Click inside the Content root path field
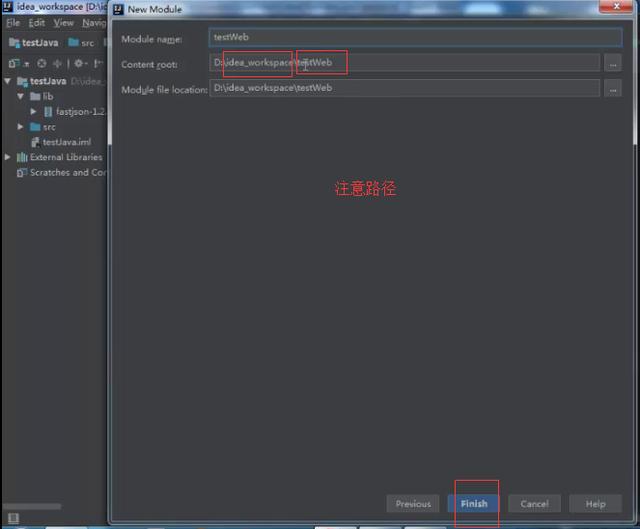Image resolution: width=640 pixels, height=529 pixels. 404,63
